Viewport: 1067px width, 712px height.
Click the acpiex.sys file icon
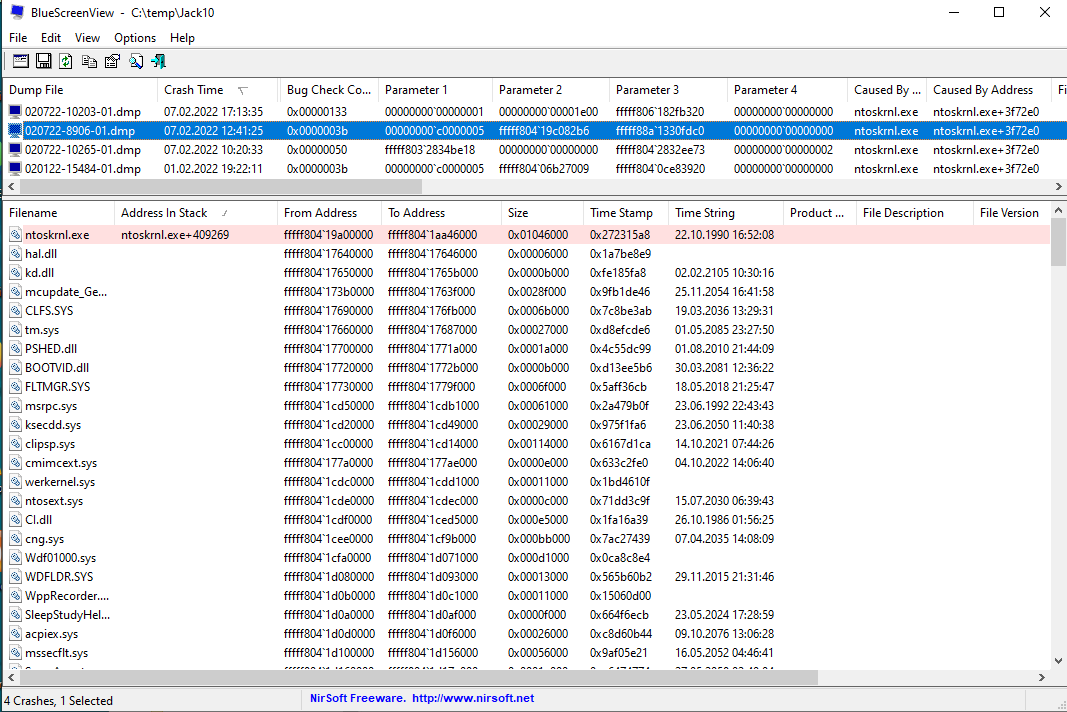[x=16, y=634]
